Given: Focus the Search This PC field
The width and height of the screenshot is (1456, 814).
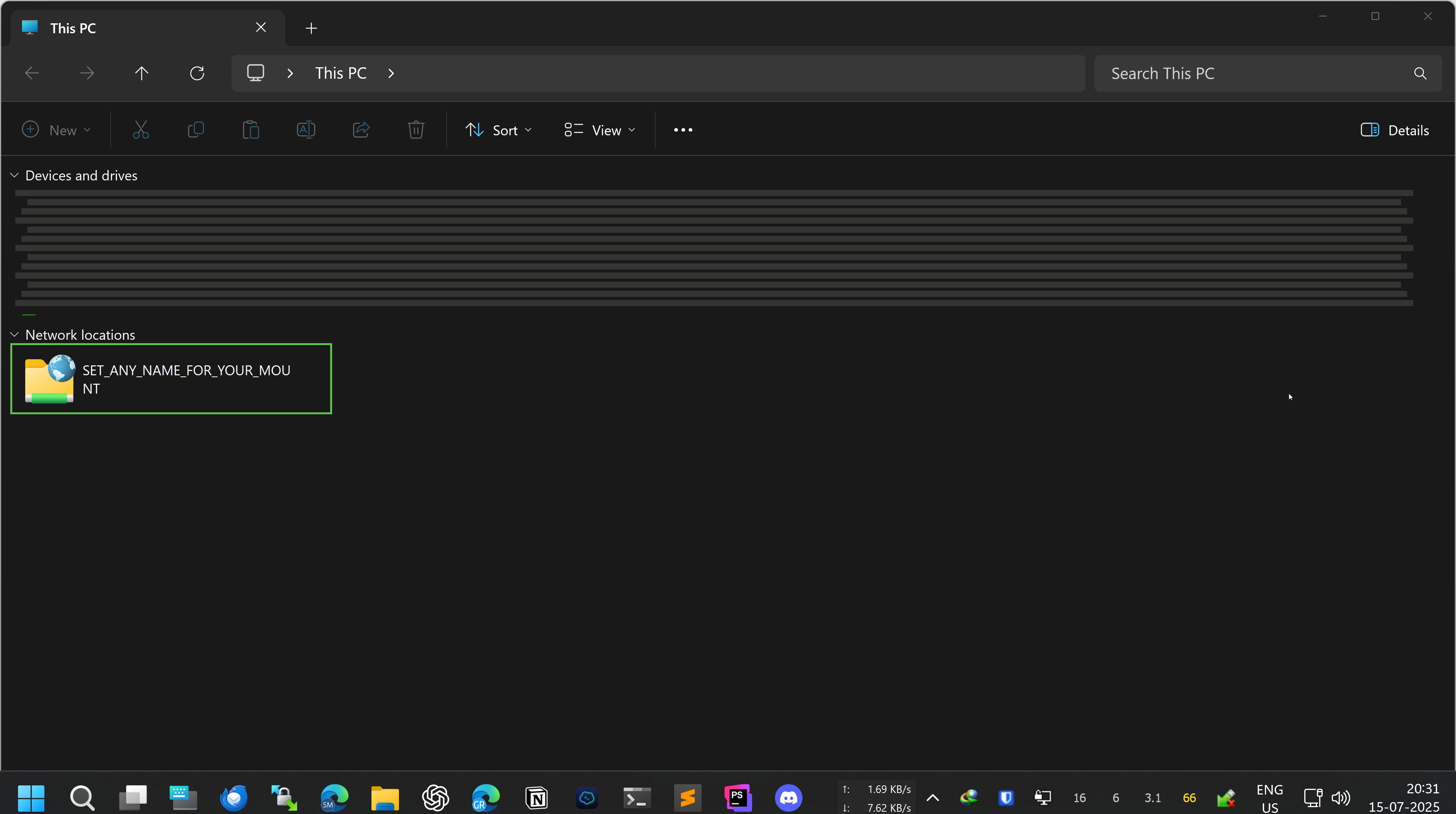Looking at the screenshot, I should [1268, 73].
